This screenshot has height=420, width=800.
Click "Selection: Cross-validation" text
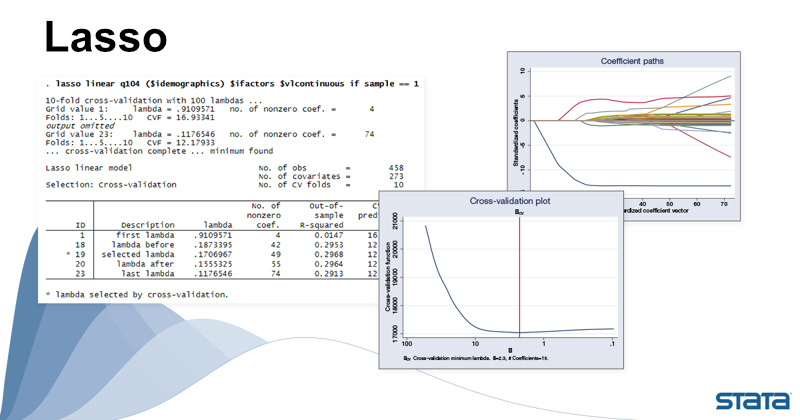(111, 185)
